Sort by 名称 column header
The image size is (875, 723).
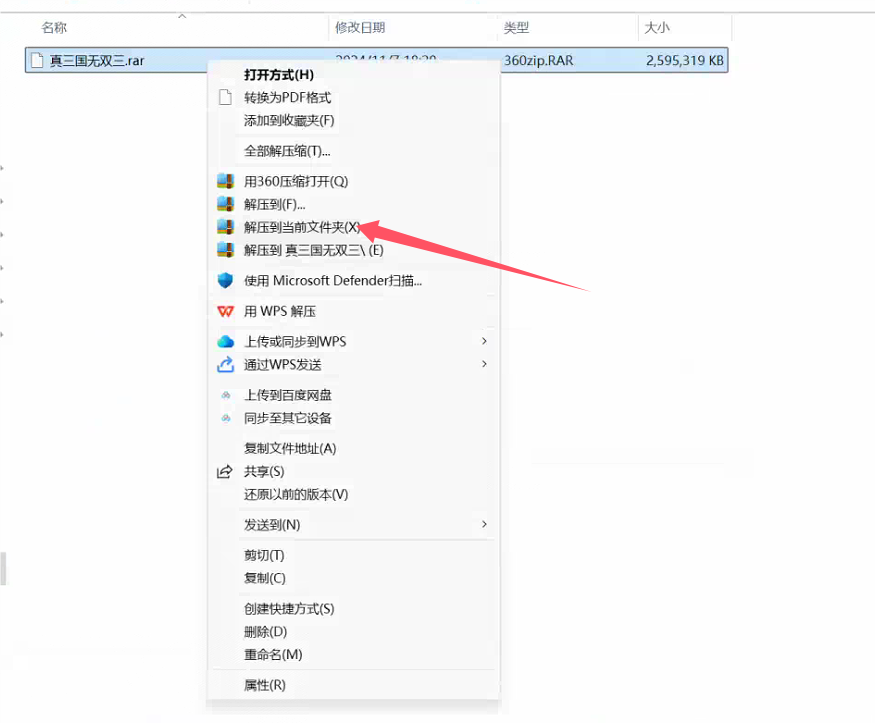(54, 27)
